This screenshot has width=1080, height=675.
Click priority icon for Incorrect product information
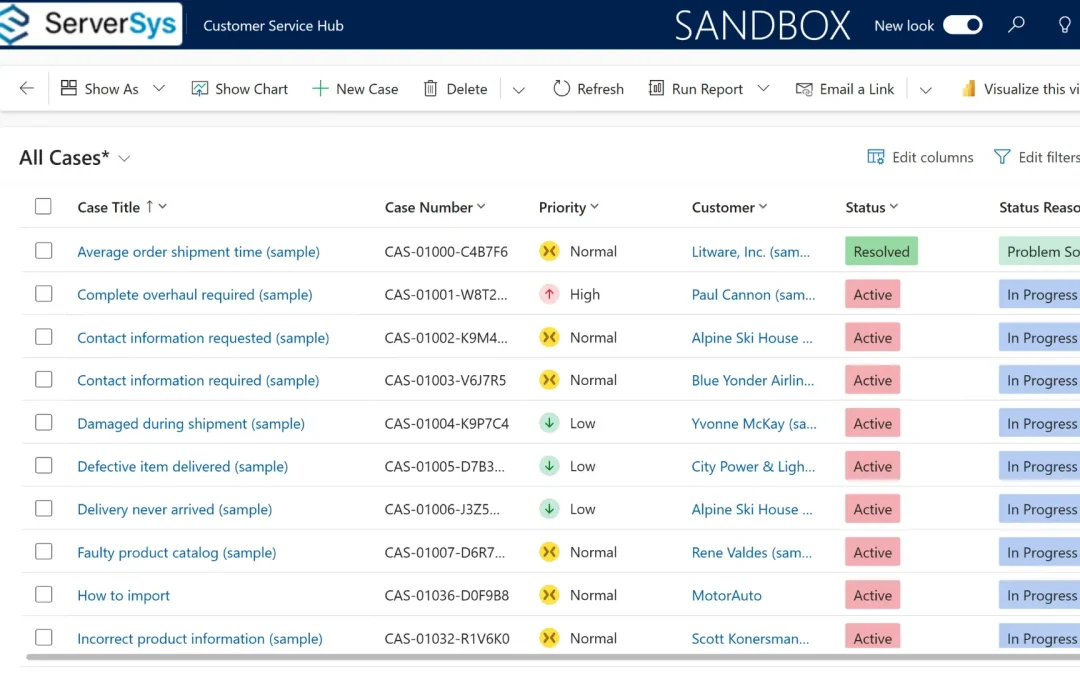(549, 638)
